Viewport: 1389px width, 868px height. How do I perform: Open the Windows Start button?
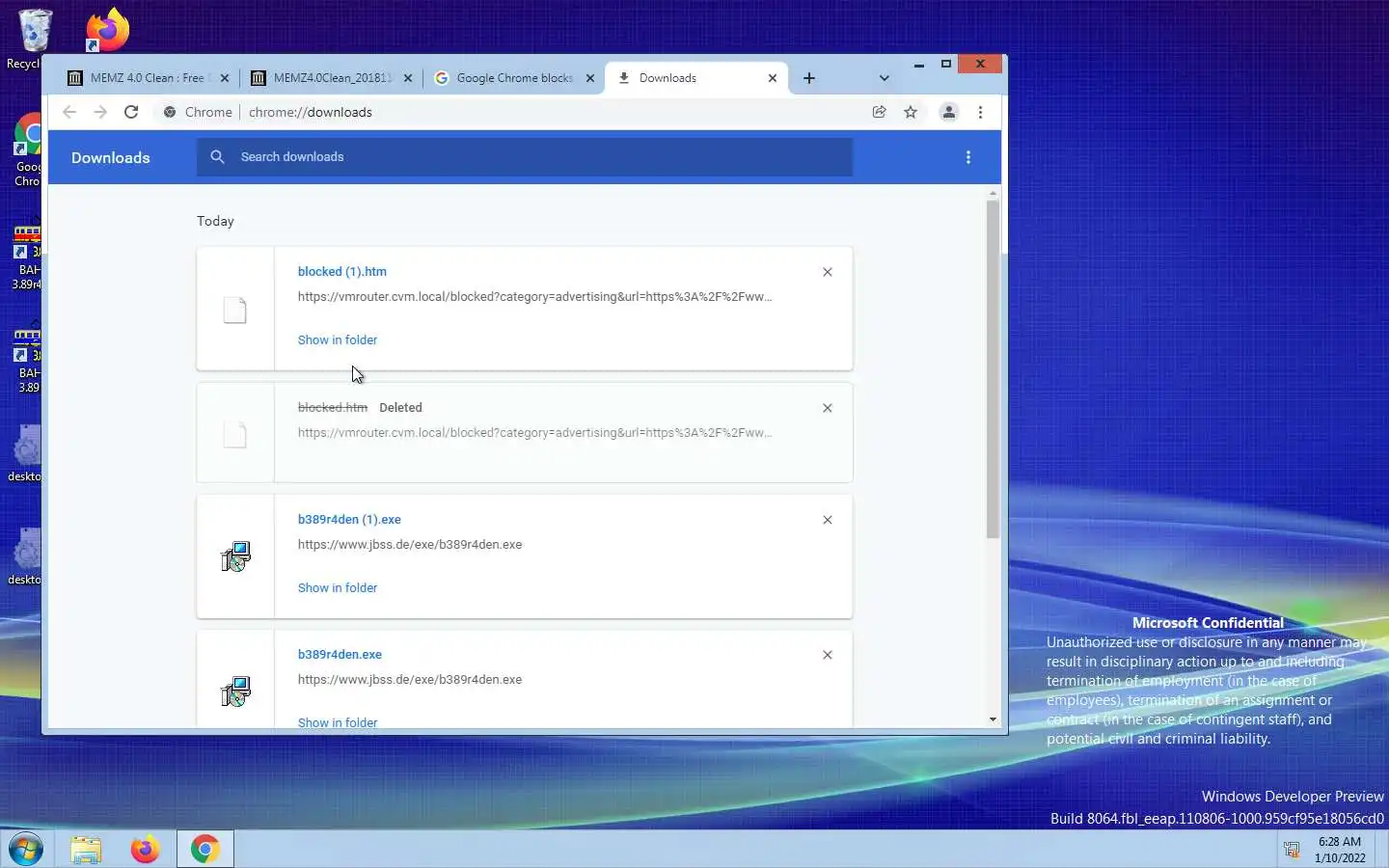coord(26,850)
